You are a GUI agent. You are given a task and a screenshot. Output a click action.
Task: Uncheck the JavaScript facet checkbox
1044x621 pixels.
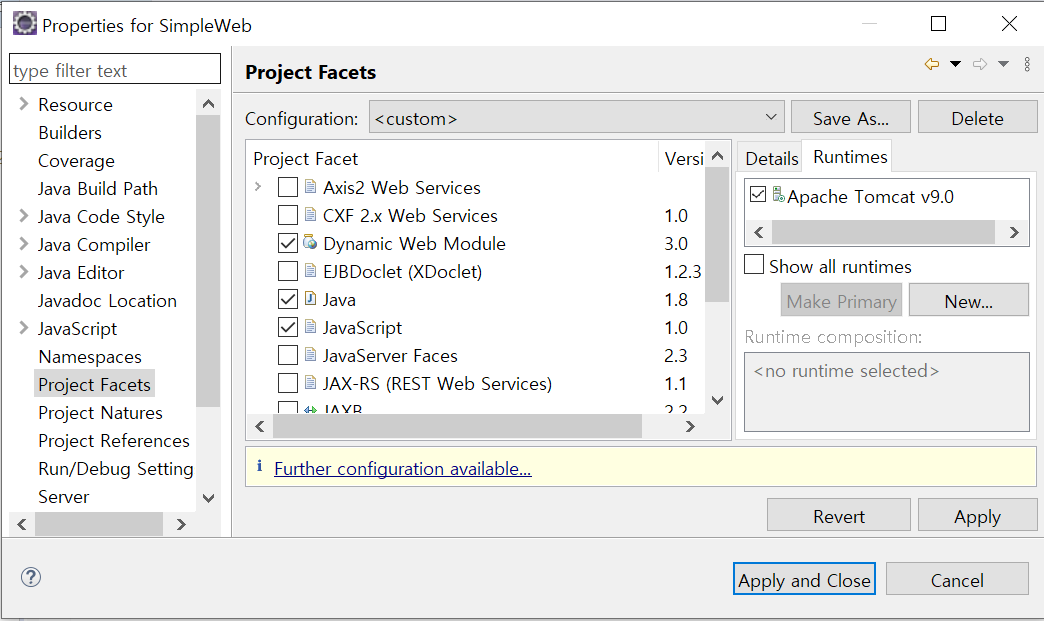(288, 327)
